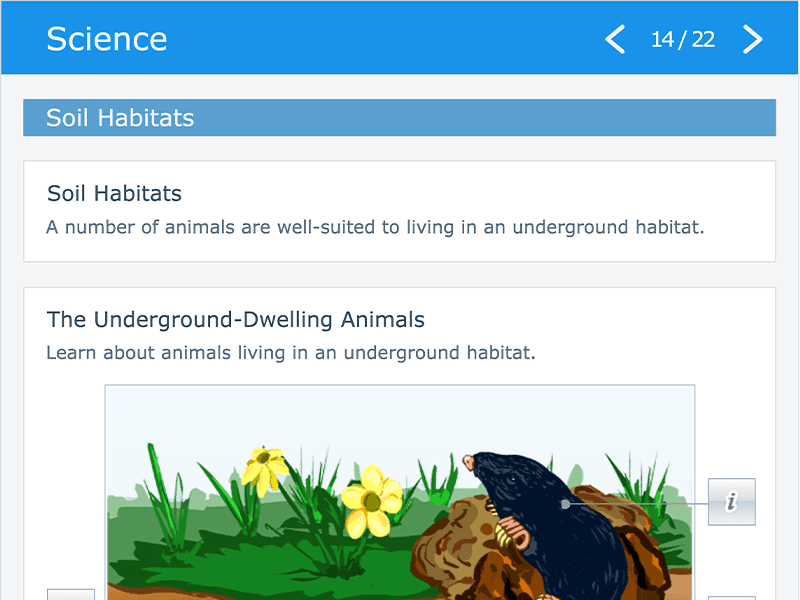Select the 14 / 22 page counter
The width and height of the screenshot is (800, 600).
point(683,39)
